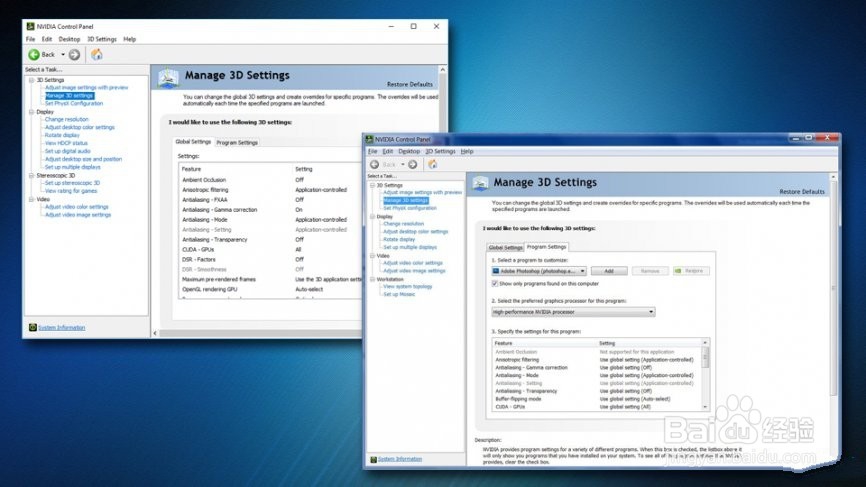Image resolution: width=866 pixels, height=487 pixels.
Task: Open 3D Settings menu in left NVIDIA window
Action: coord(102,39)
